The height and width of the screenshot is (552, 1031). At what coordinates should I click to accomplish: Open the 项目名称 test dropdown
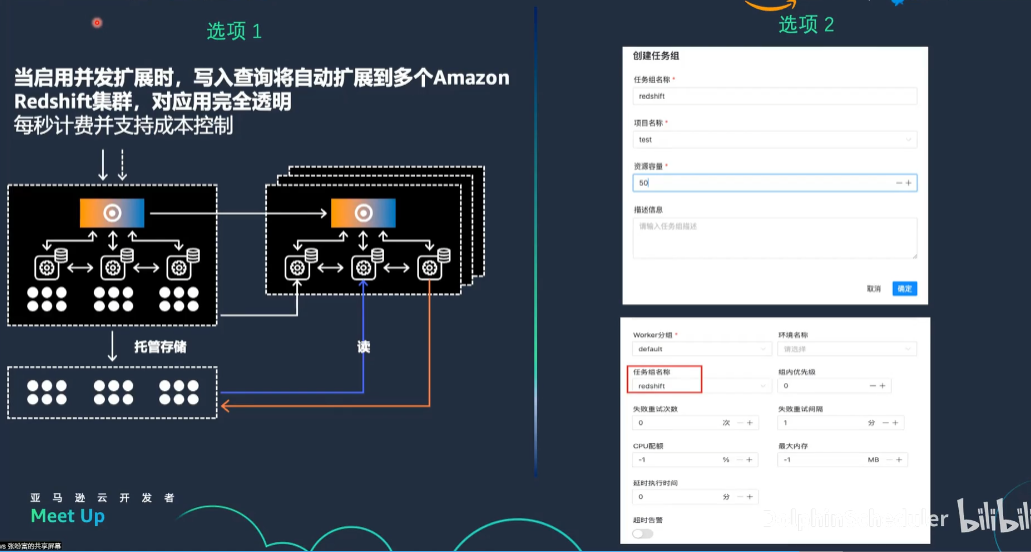775,139
